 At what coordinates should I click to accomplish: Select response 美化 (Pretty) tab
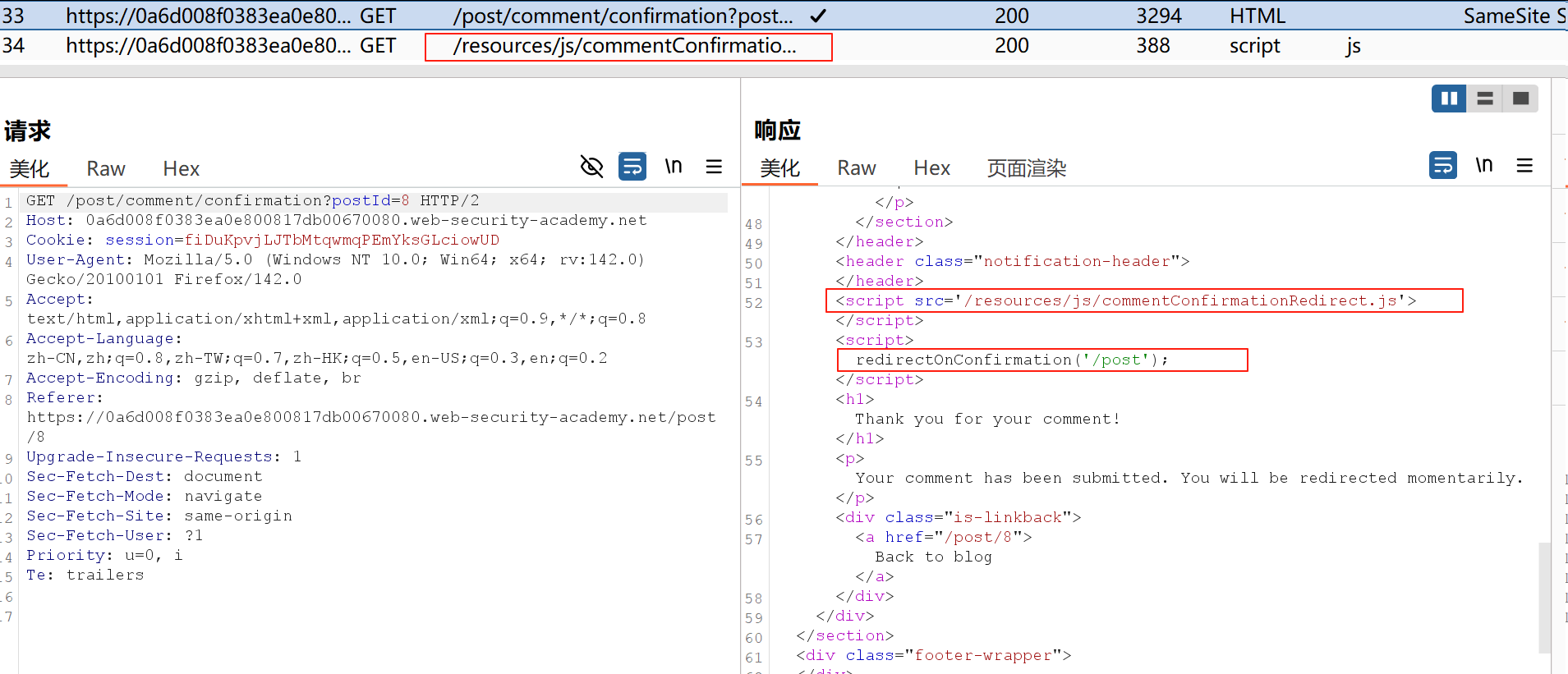pyautogui.click(x=779, y=167)
